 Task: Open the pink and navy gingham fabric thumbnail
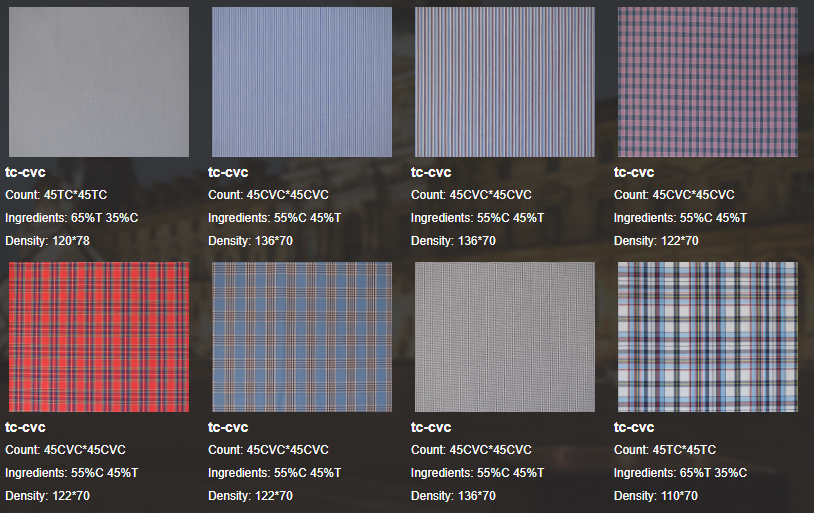click(708, 82)
